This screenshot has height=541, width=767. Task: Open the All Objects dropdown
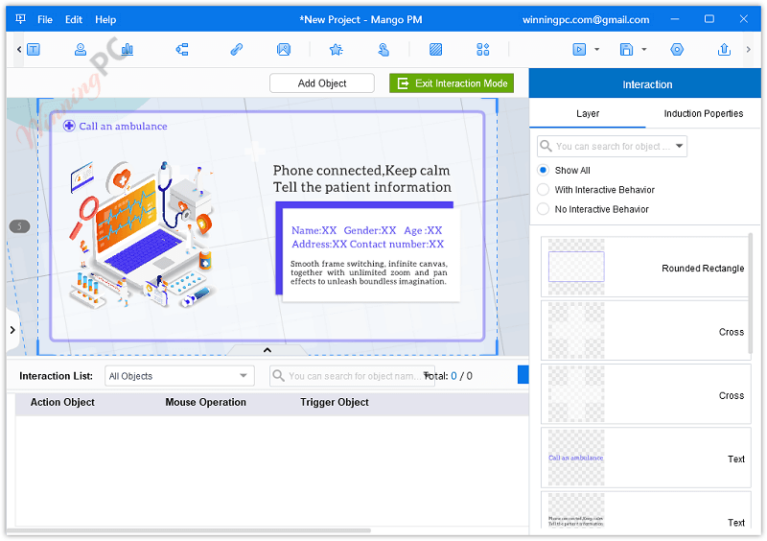point(179,376)
